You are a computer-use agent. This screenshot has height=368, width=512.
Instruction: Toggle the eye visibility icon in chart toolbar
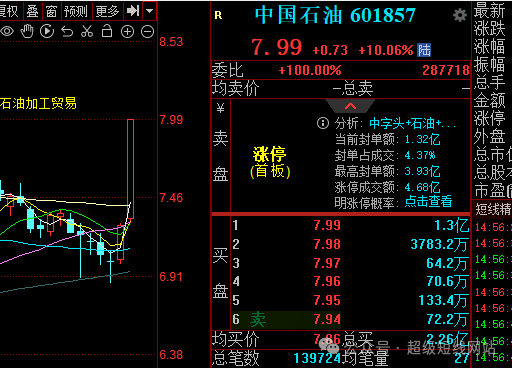(7, 32)
